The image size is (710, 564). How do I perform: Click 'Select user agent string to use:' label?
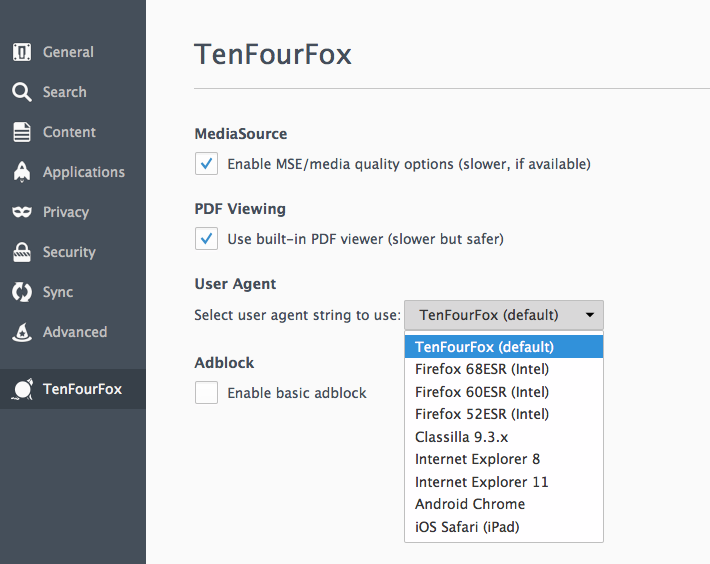[297, 315]
